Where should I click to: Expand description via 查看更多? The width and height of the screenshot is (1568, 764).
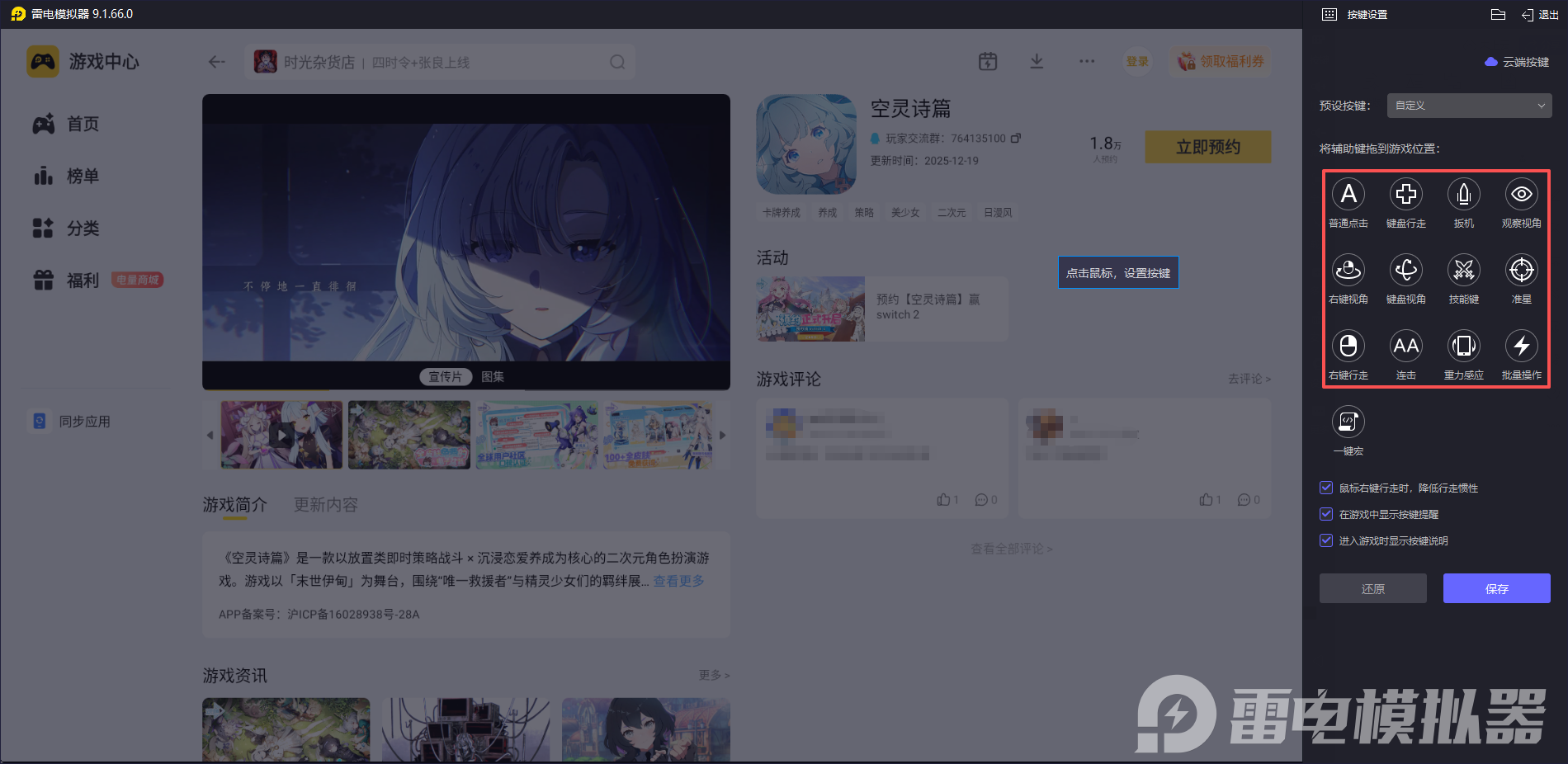(678, 581)
